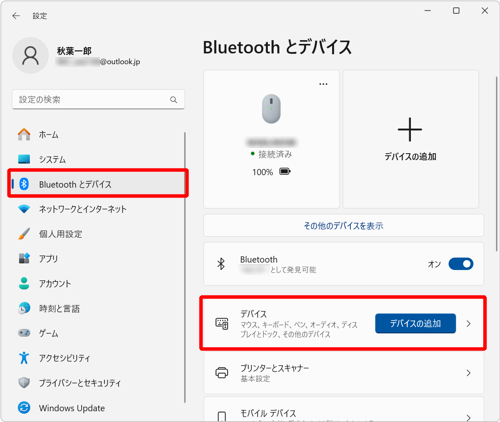This screenshot has height=422, width=500.
Task: Click the として発見可能 text
Action: tap(293, 269)
